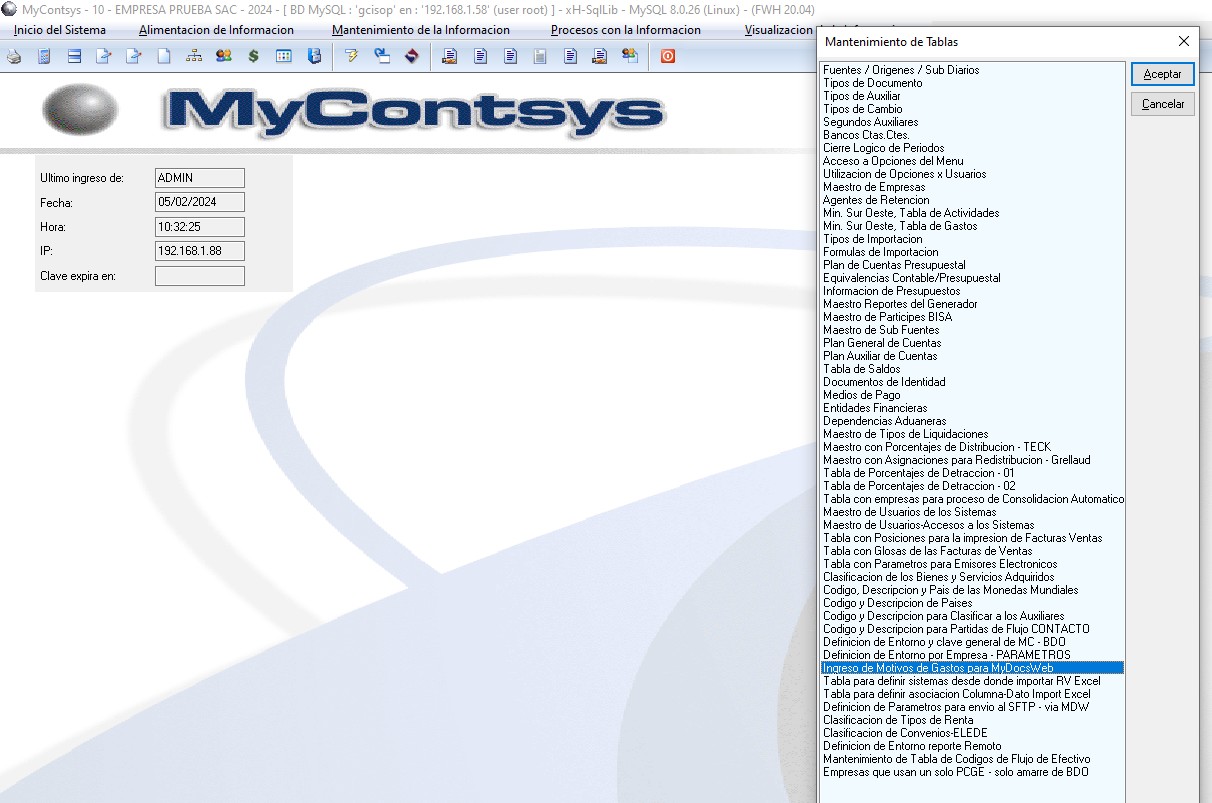This screenshot has height=803, width=1212.
Task: Open Procesos con la Informacion menu
Action: 625,30
